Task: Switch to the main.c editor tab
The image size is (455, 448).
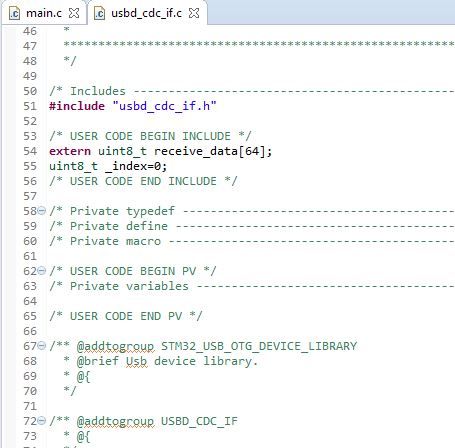Action: 44,13
